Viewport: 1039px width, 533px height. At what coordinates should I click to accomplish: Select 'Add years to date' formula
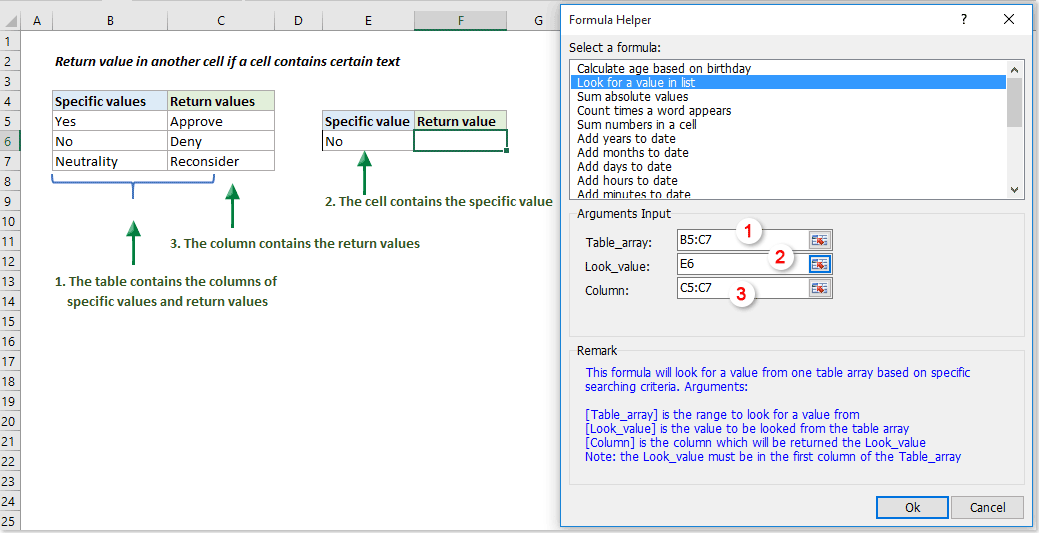(788, 138)
